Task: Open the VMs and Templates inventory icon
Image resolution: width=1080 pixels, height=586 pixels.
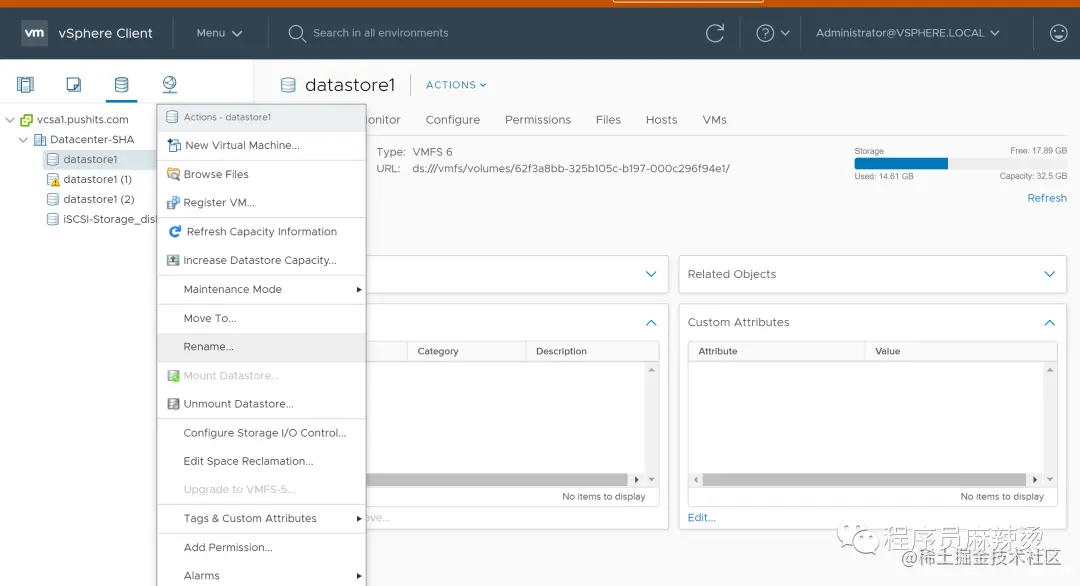Action: pyautogui.click(x=74, y=85)
